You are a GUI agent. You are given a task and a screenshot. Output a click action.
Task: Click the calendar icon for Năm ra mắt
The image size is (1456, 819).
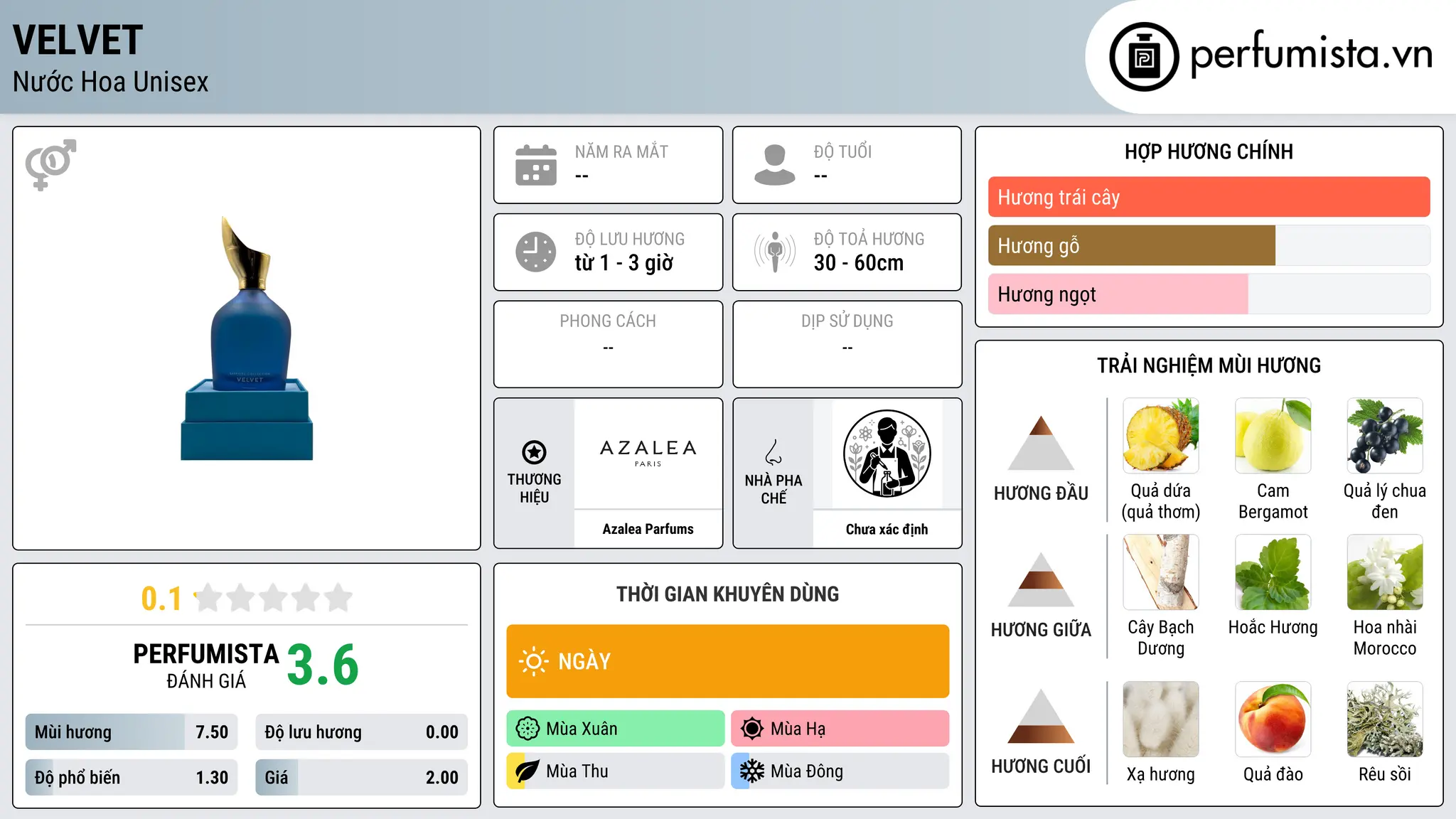click(x=536, y=165)
